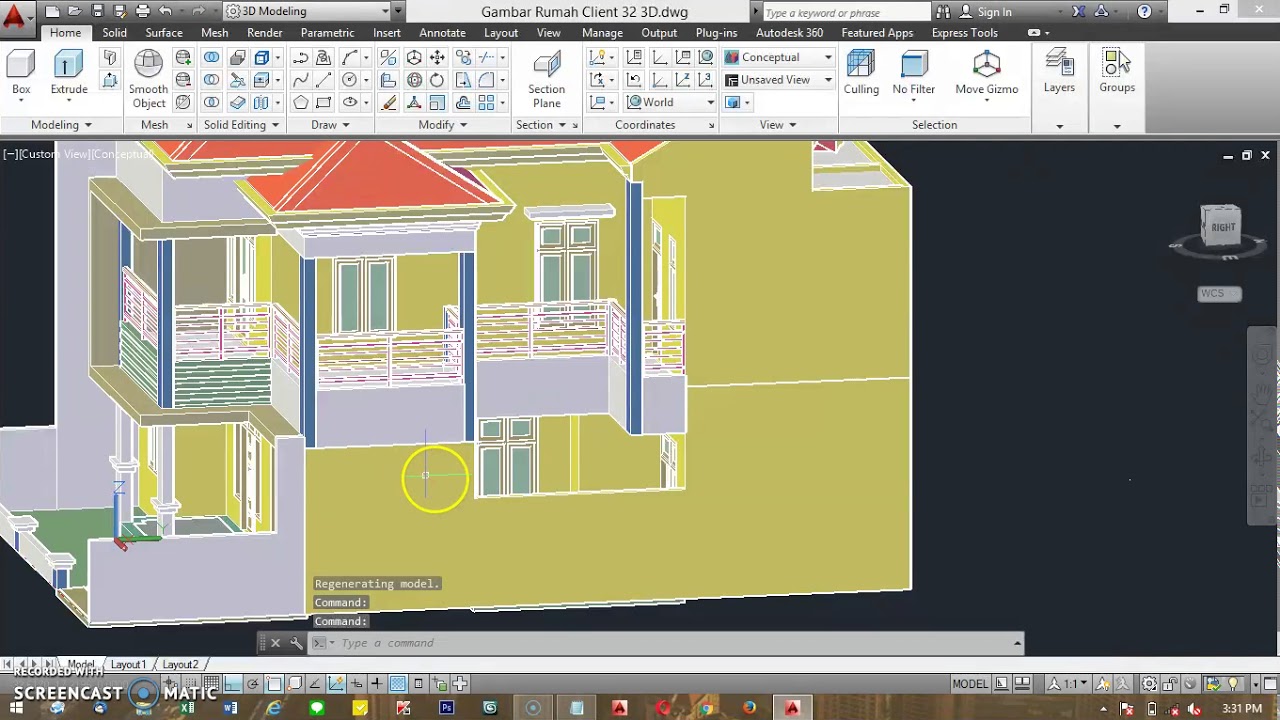
Task: Open the Conceptual visual style dropdown
Action: pyautogui.click(x=778, y=57)
